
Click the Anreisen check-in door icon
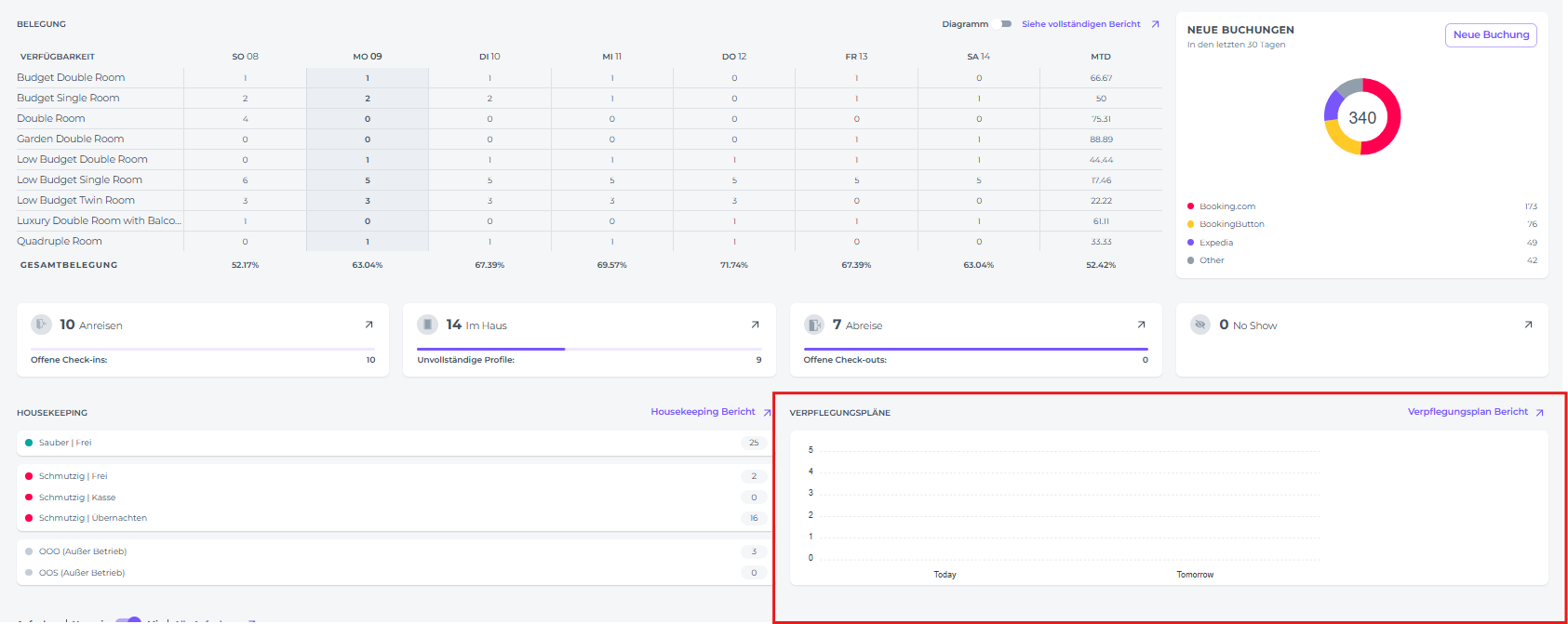coord(41,325)
